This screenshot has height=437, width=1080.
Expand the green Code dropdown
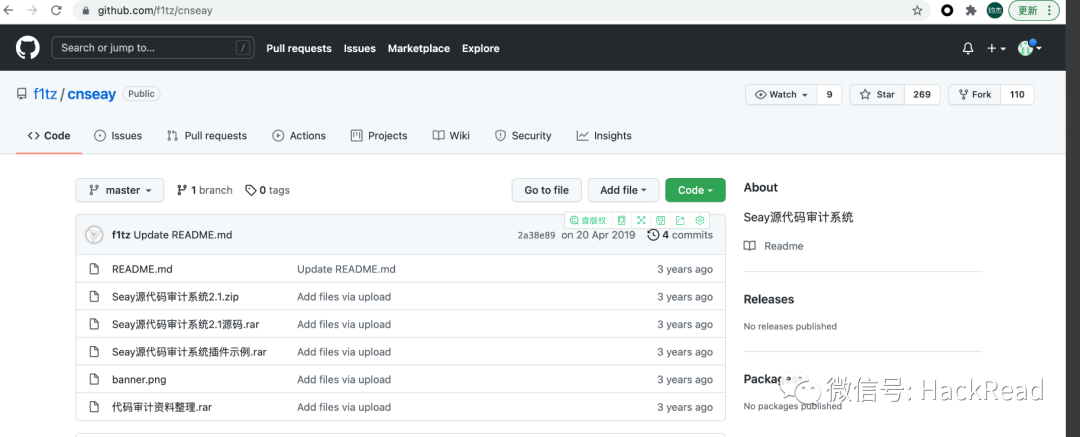(x=695, y=190)
